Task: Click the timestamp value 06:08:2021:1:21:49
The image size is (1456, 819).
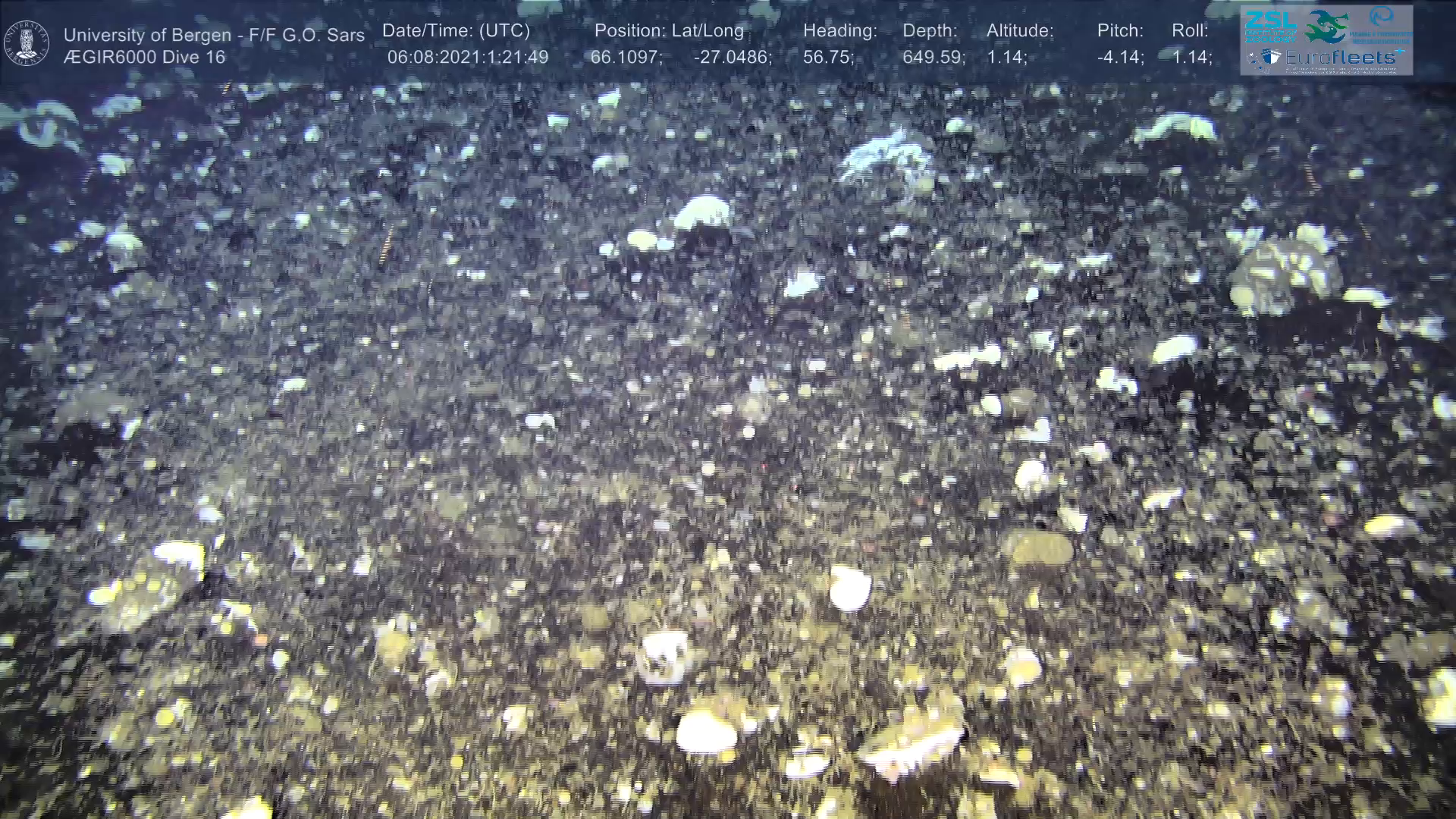Action: click(x=467, y=58)
